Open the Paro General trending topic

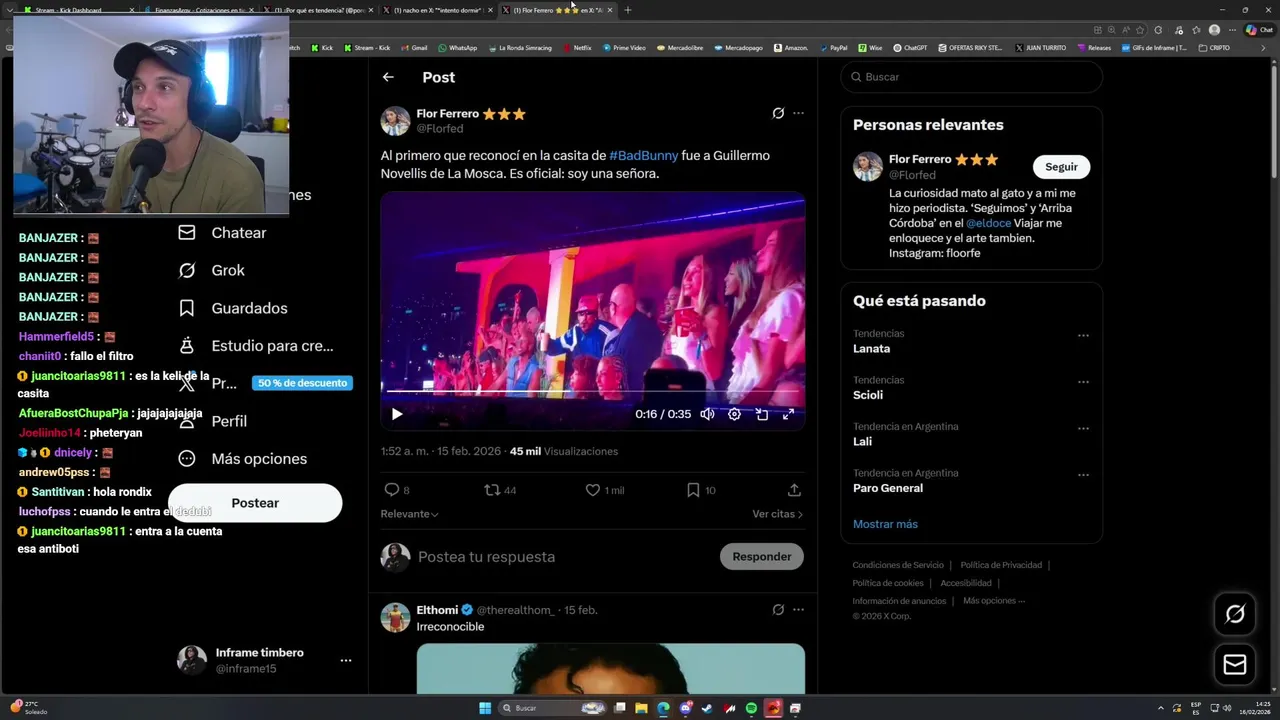coord(888,488)
